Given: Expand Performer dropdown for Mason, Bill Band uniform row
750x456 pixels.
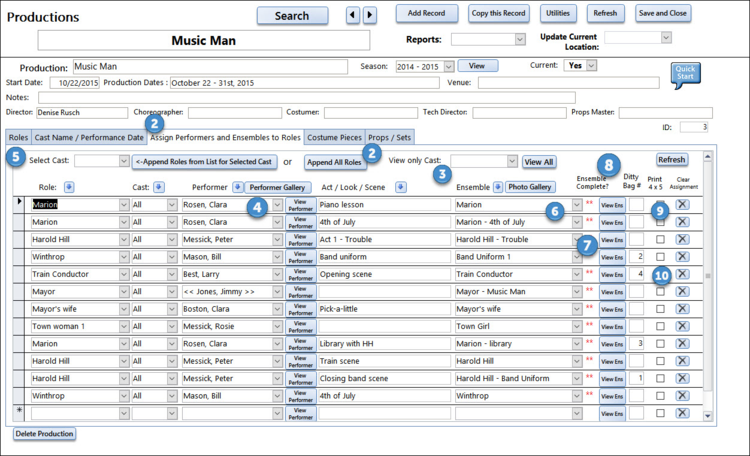Looking at the screenshot, I should point(277,256).
